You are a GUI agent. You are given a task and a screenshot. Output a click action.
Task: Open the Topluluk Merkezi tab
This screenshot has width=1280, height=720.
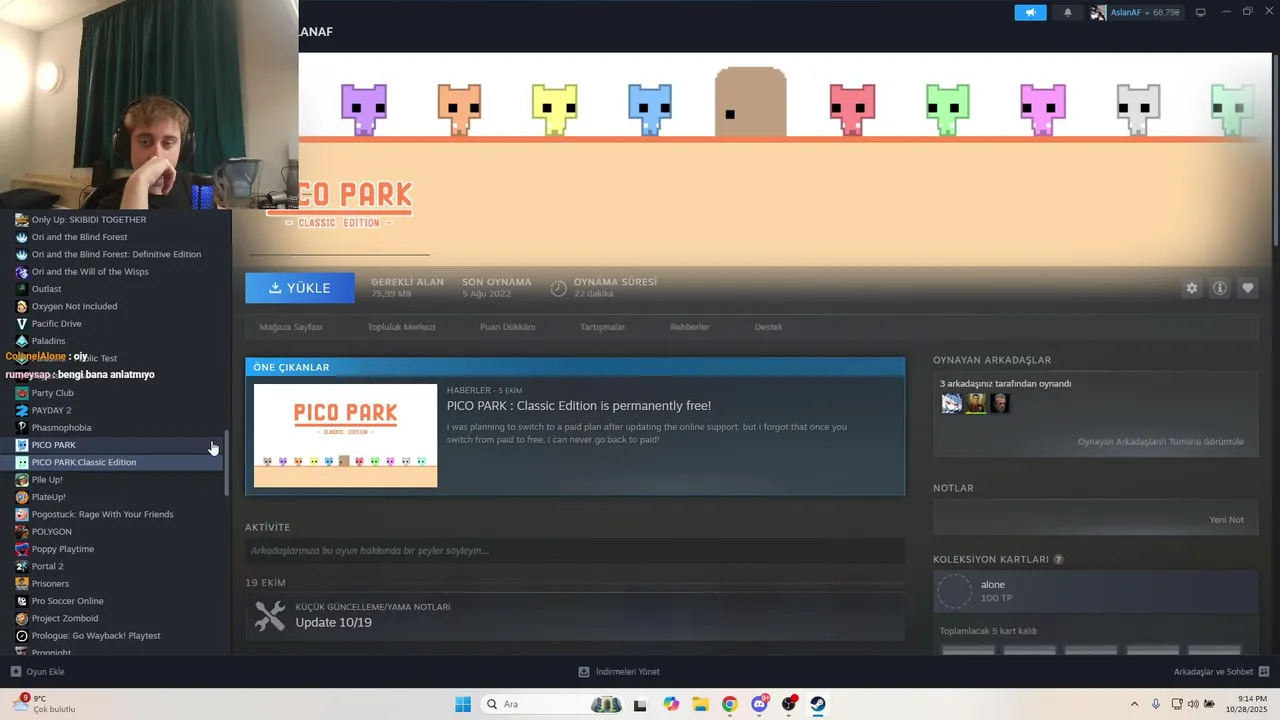click(401, 327)
